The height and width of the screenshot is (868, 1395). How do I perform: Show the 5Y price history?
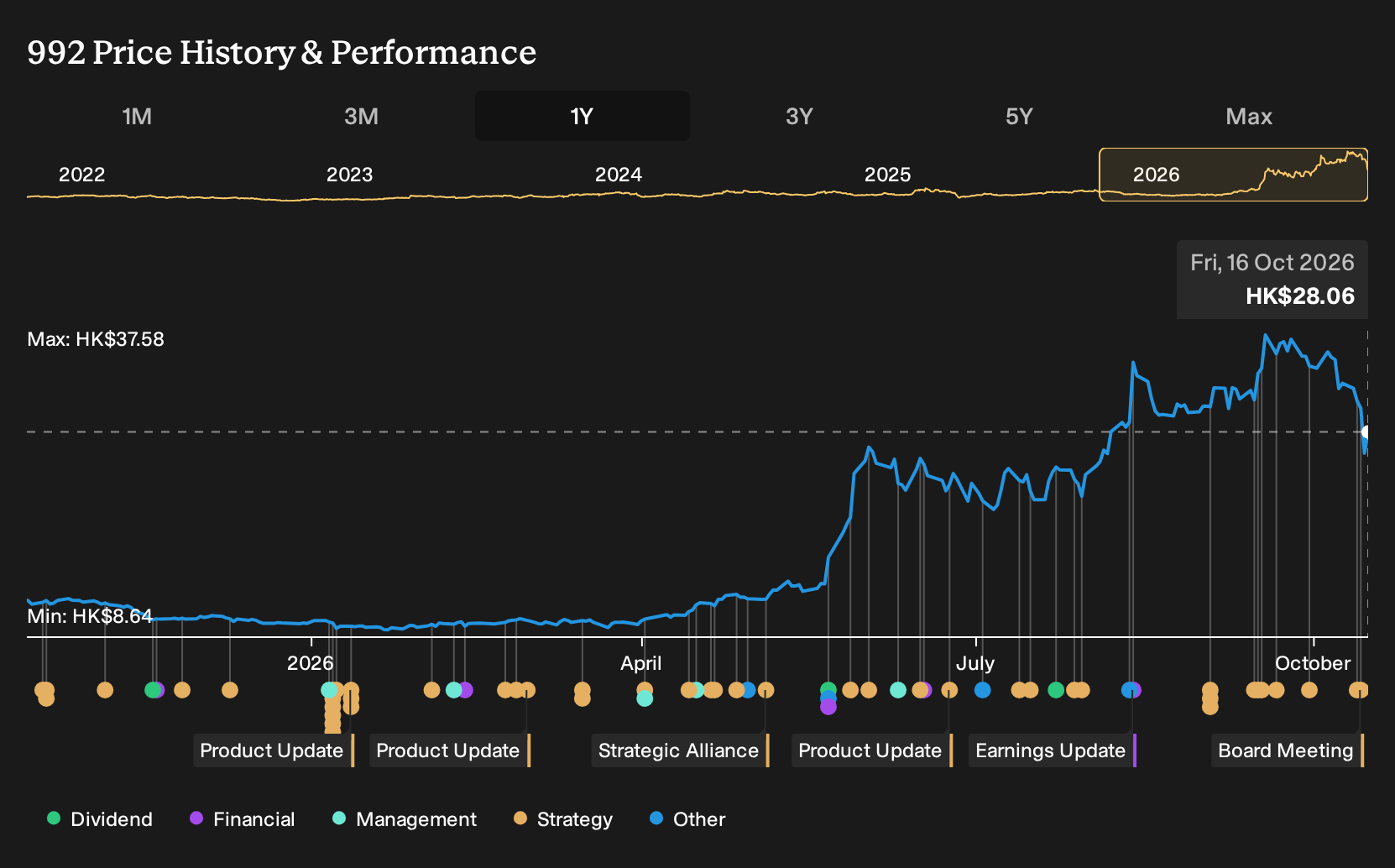(x=1019, y=116)
